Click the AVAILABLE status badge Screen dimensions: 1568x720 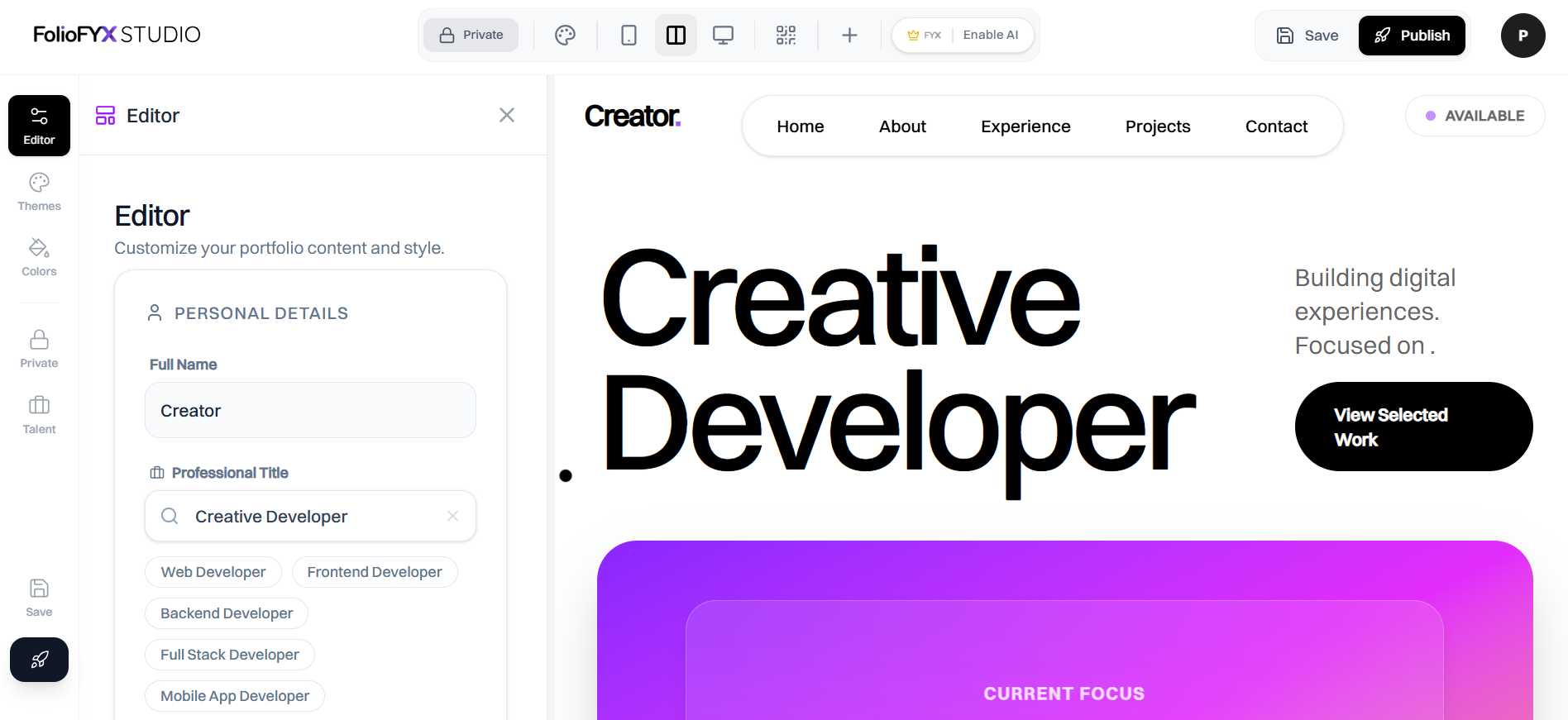pyautogui.click(x=1475, y=116)
